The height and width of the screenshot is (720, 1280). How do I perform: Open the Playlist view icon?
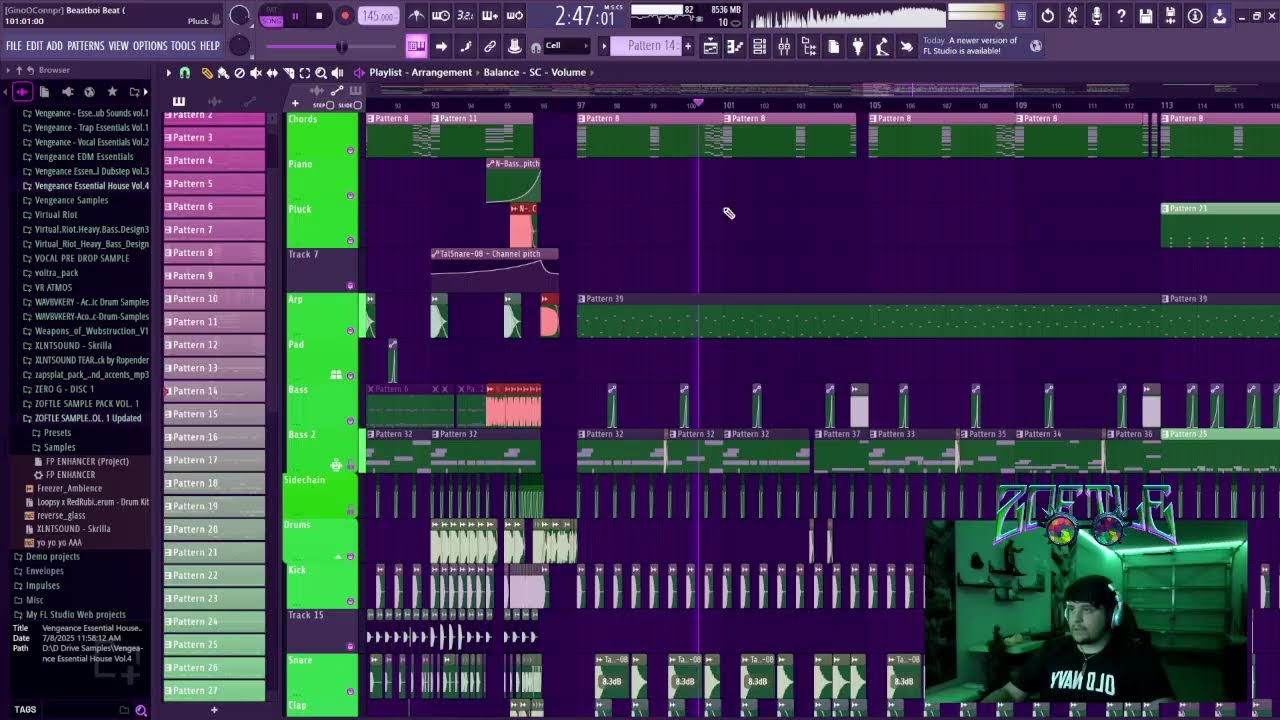pos(710,46)
